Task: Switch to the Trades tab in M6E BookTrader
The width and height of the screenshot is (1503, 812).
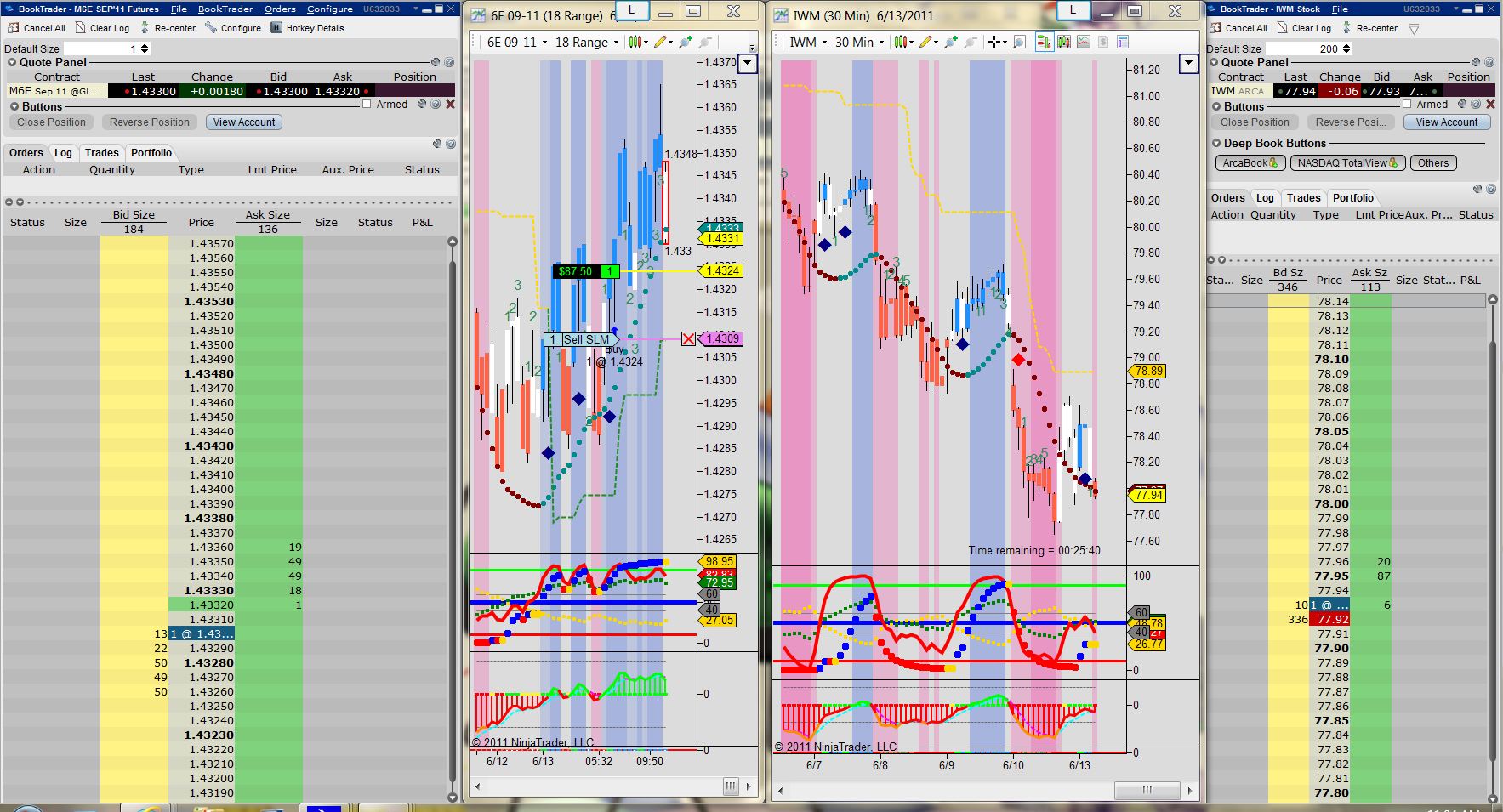Action: tap(102, 153)
